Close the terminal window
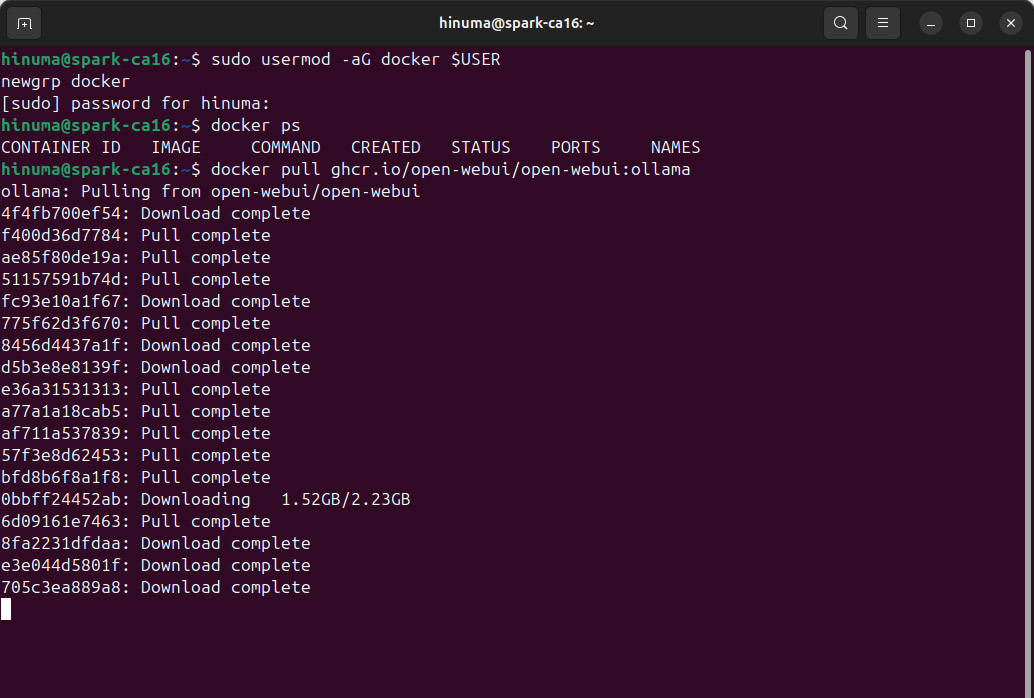Viewport: 1034px width, 698px height. 1010,24
